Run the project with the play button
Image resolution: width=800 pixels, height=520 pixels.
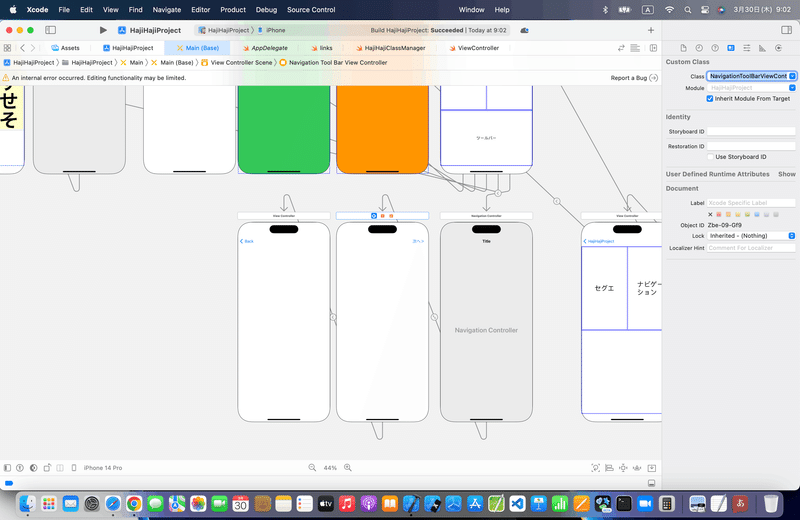coord(103,30)
